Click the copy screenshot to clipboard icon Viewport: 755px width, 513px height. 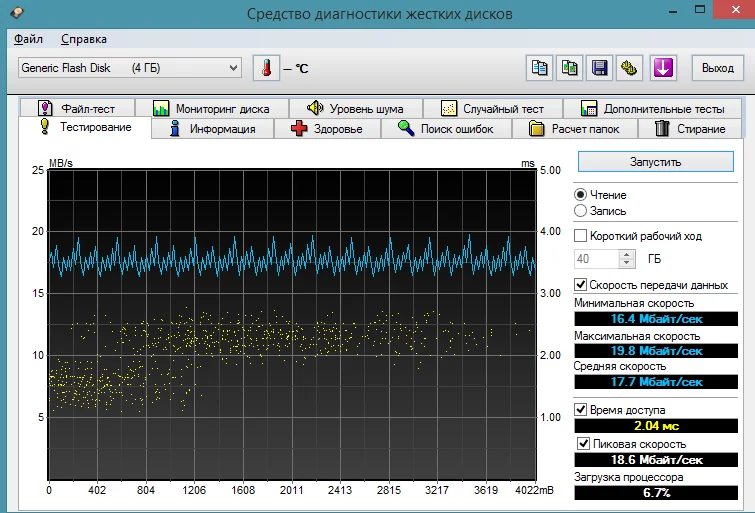click(570, 68)
